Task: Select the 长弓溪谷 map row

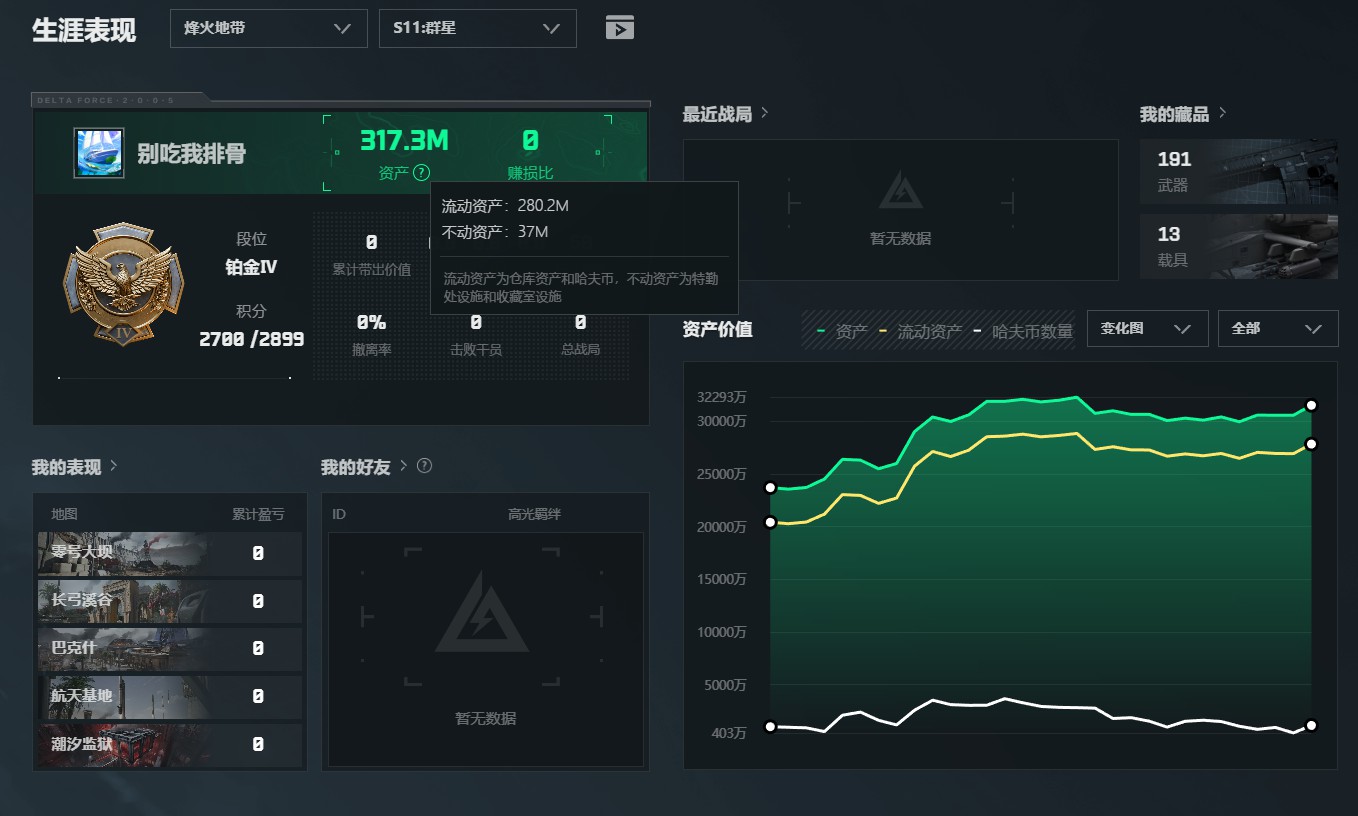Action: tap(169, 601)
